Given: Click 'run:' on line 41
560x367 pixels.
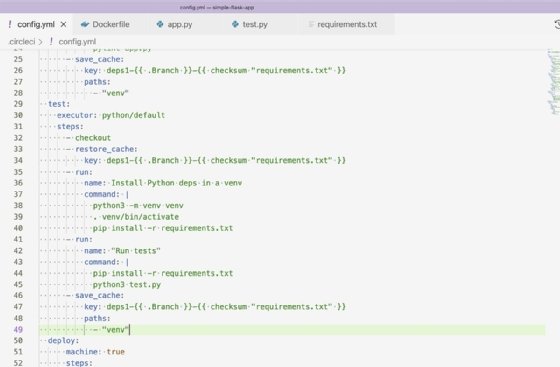Looking at the screenshot, I should point(84,239).
